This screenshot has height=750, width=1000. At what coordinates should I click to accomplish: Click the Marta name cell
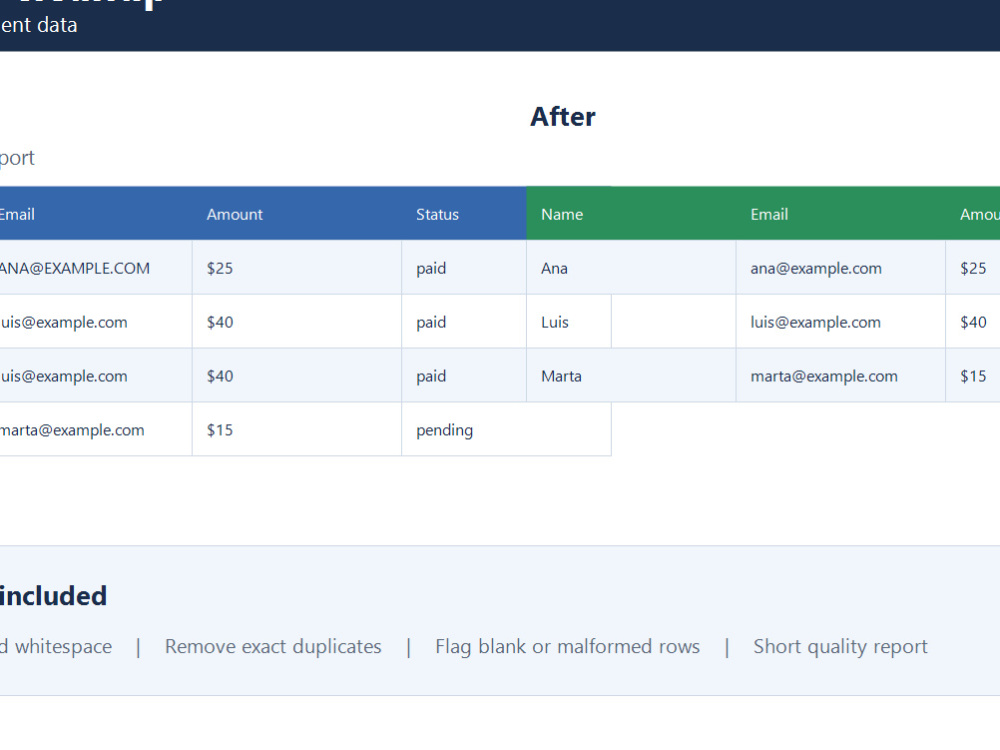click(631, 376)
